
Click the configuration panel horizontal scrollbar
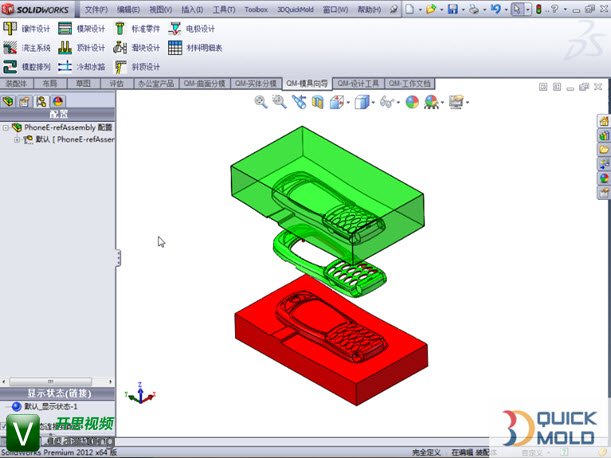click(51, 381)
